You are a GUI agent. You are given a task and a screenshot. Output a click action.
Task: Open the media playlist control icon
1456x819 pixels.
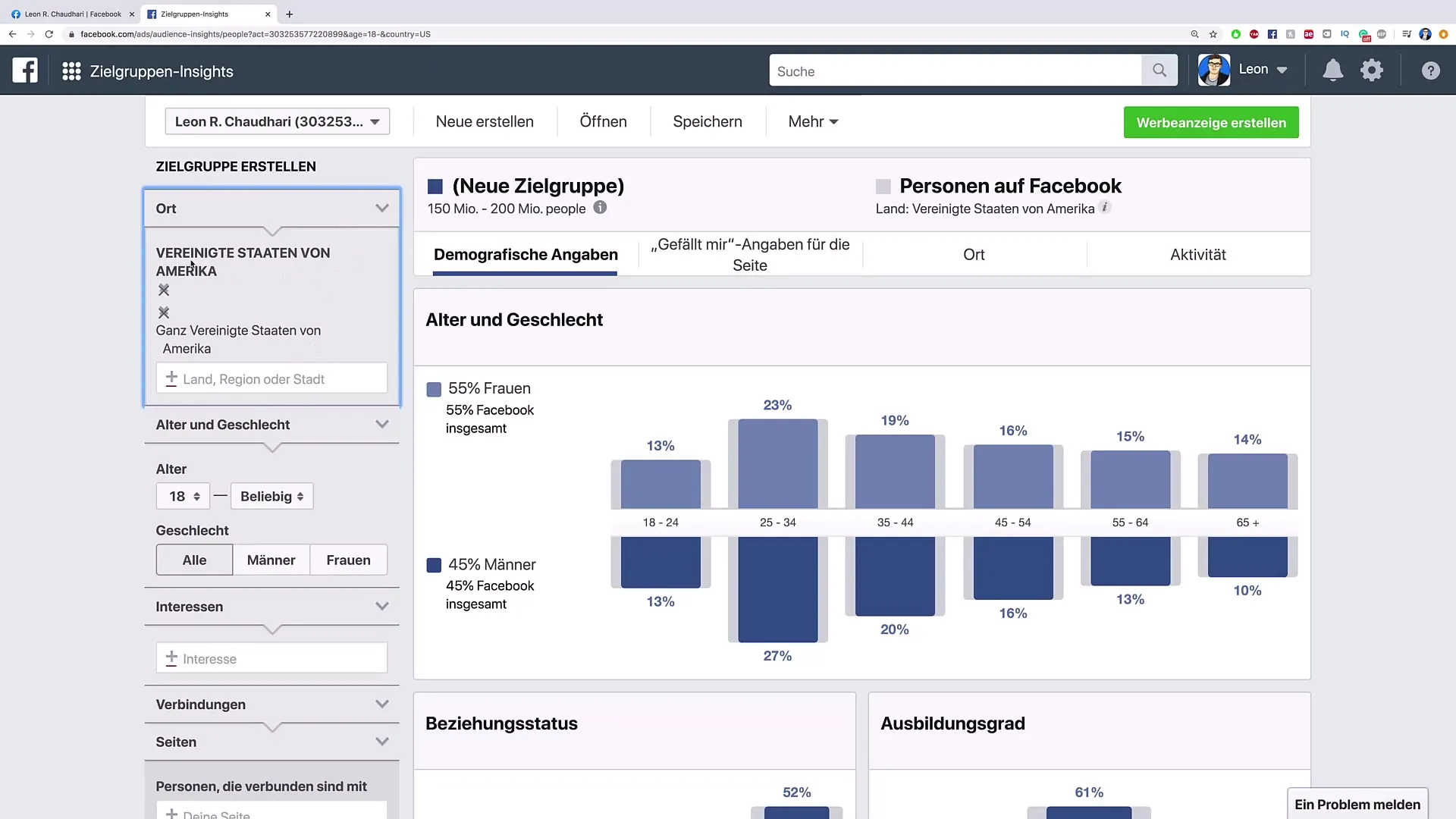point(1407,34)
